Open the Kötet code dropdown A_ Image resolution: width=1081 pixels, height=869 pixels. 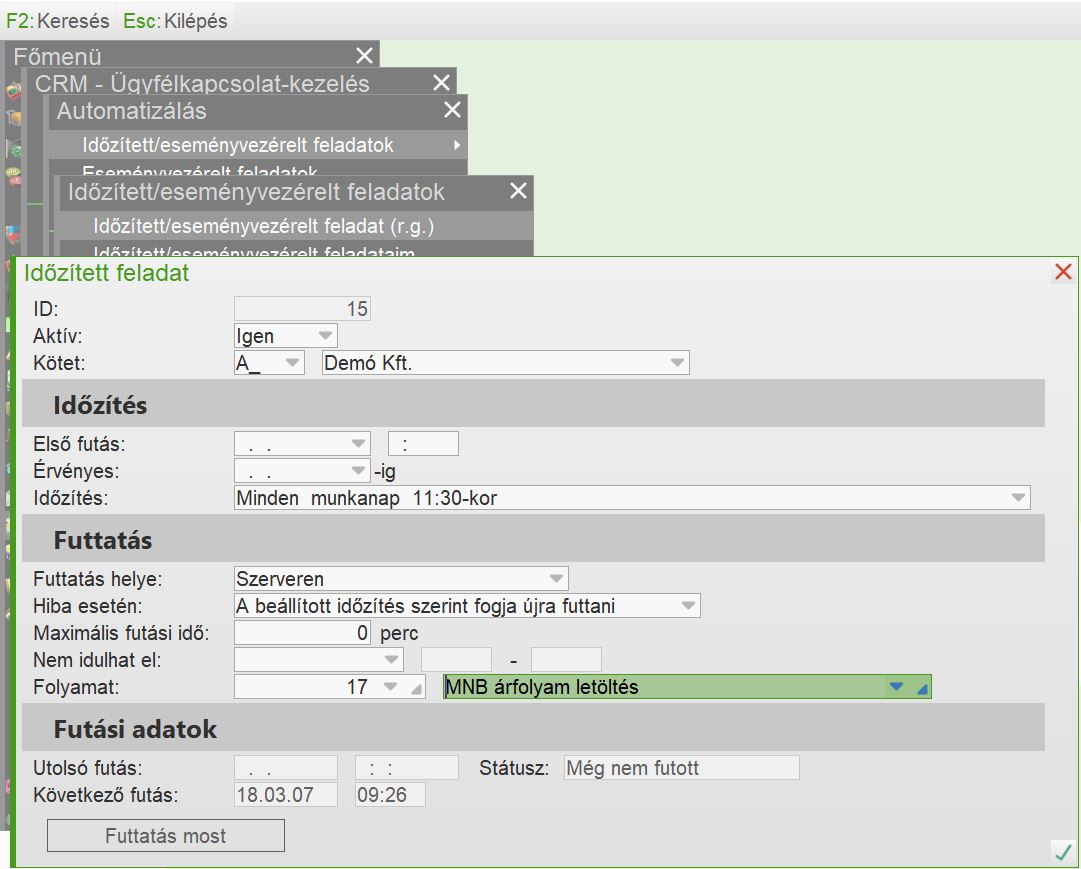[292, 363]
